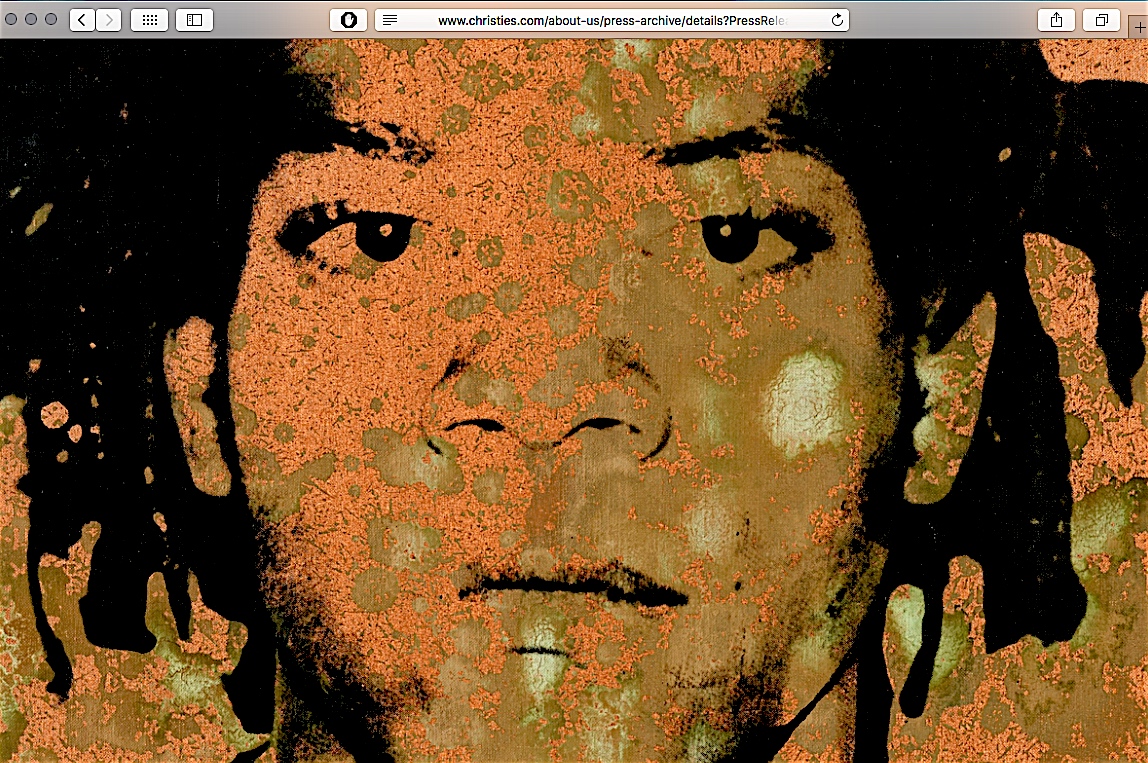Image resolution: width=1148 pixels, height=763 pixels.
Task: Open the privacy shield extension icon
Action: click(348, 20)
